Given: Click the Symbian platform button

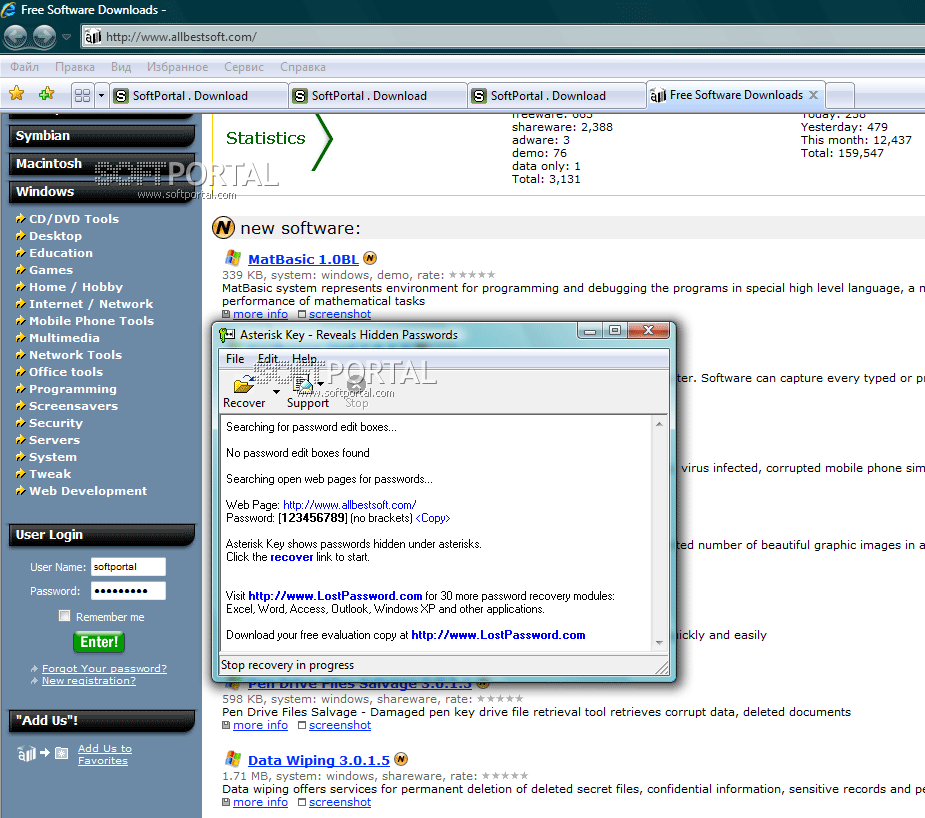Looking at the screenshot, I should click(x=101, y=136).
